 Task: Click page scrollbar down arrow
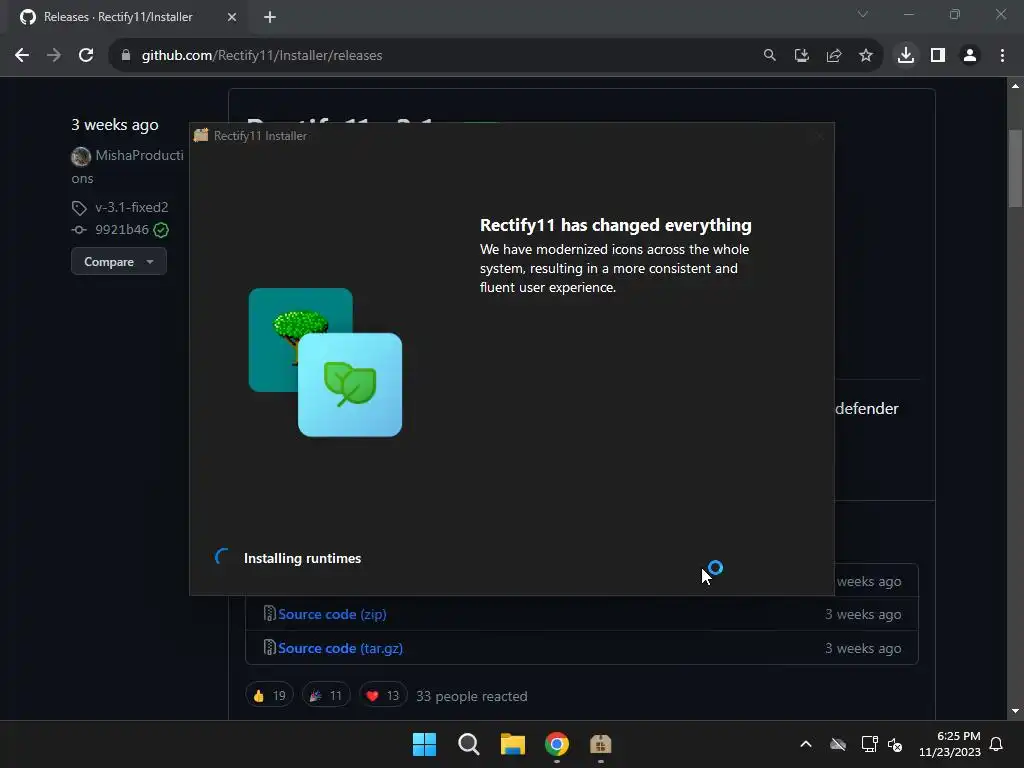[x=1015, y=711]
